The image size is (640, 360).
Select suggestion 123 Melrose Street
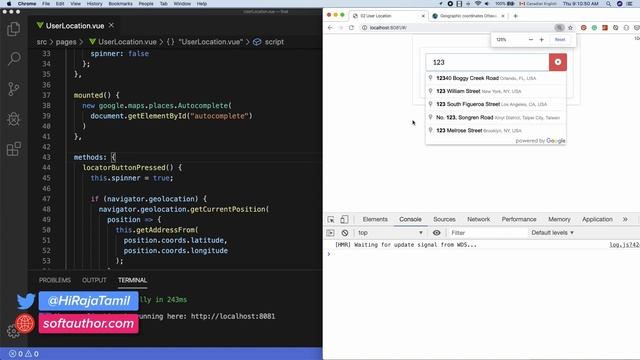coord(496,130)
